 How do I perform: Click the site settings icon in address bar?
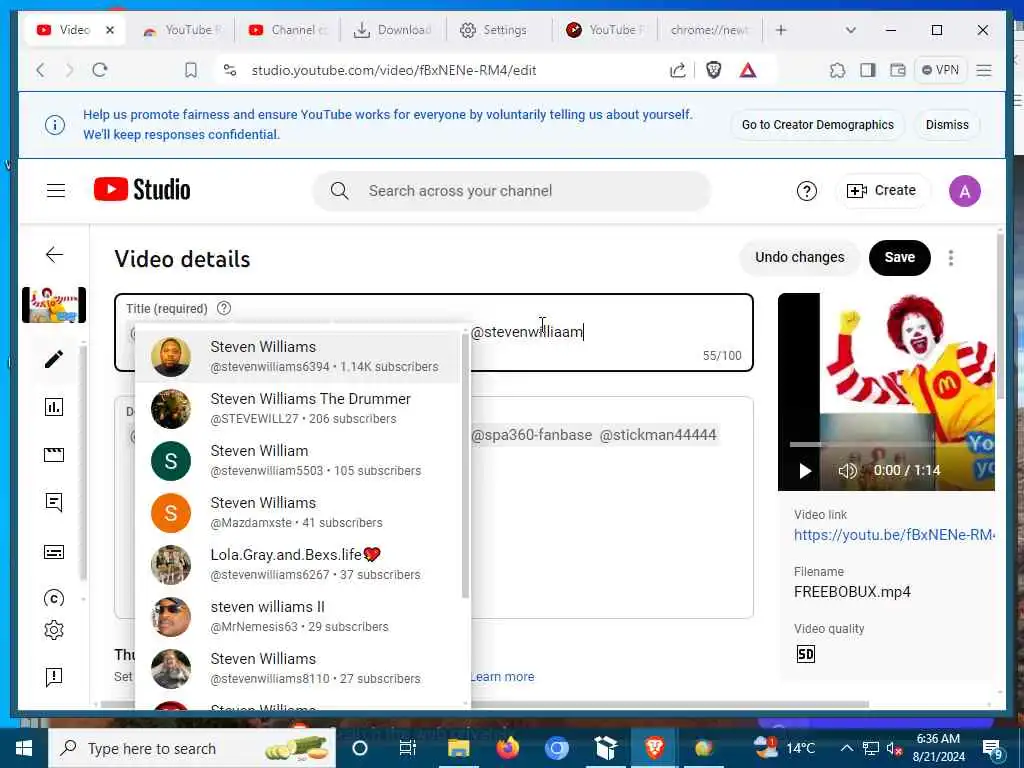230,70
